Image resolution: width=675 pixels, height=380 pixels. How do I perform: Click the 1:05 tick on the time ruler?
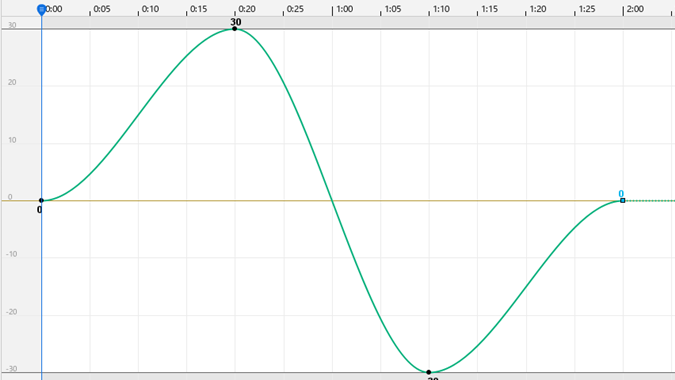[393, 9]
